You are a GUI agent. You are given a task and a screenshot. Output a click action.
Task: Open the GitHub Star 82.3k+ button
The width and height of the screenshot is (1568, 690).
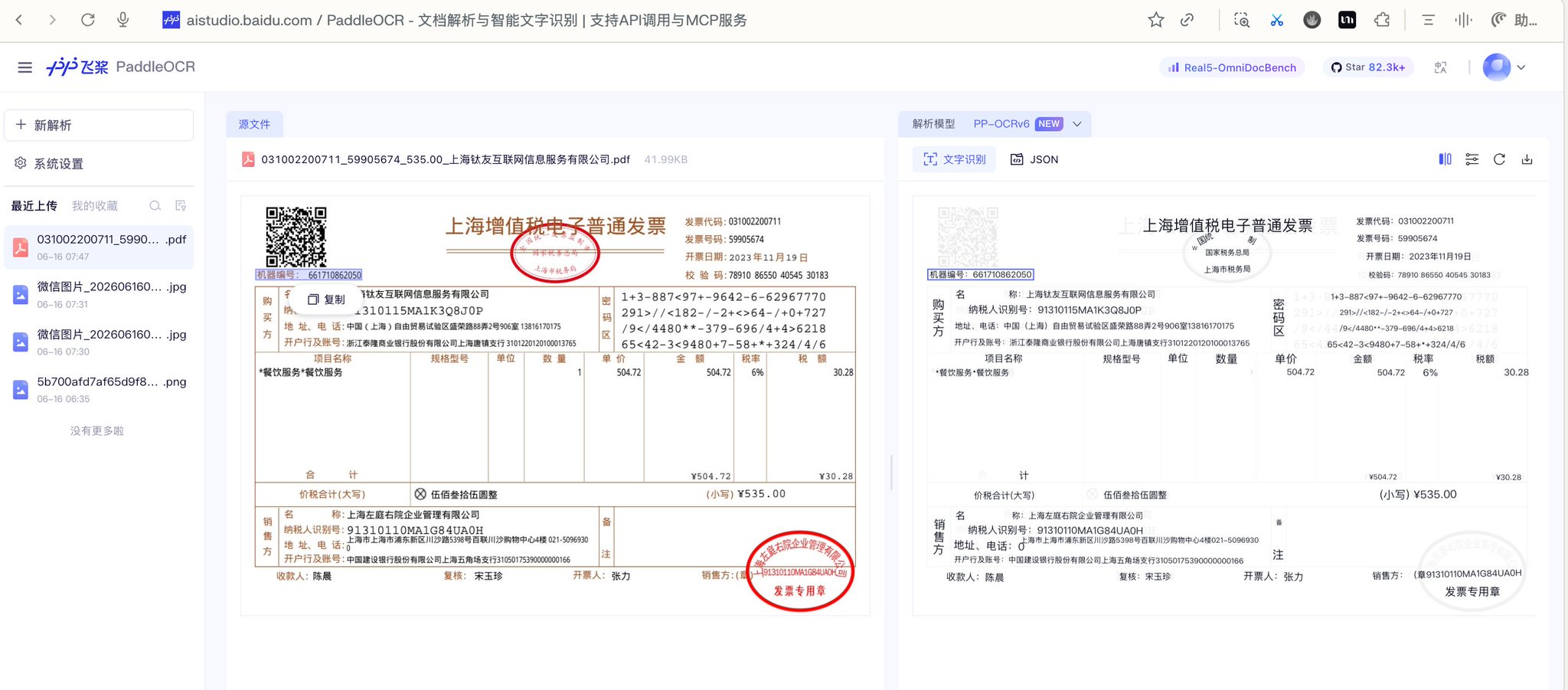[x=1368, y=67]
